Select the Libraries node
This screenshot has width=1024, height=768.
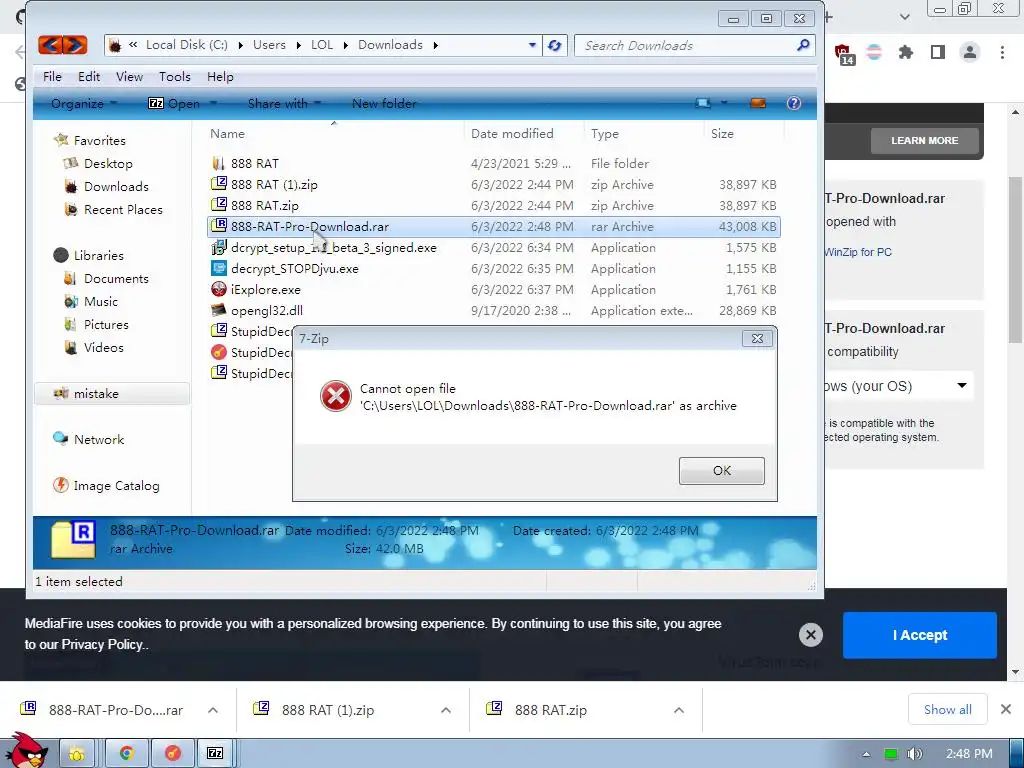coord(98,255)
